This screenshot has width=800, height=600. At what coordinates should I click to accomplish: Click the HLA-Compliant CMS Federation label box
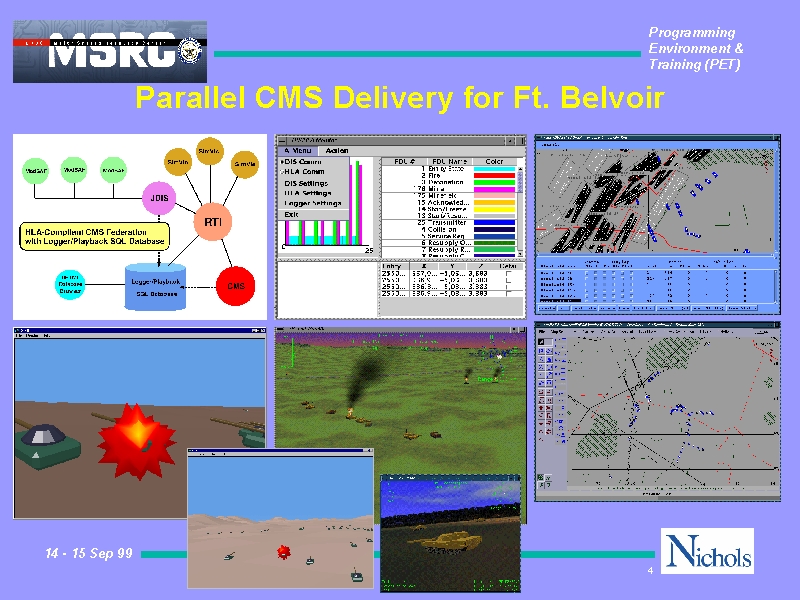[94, 236]
